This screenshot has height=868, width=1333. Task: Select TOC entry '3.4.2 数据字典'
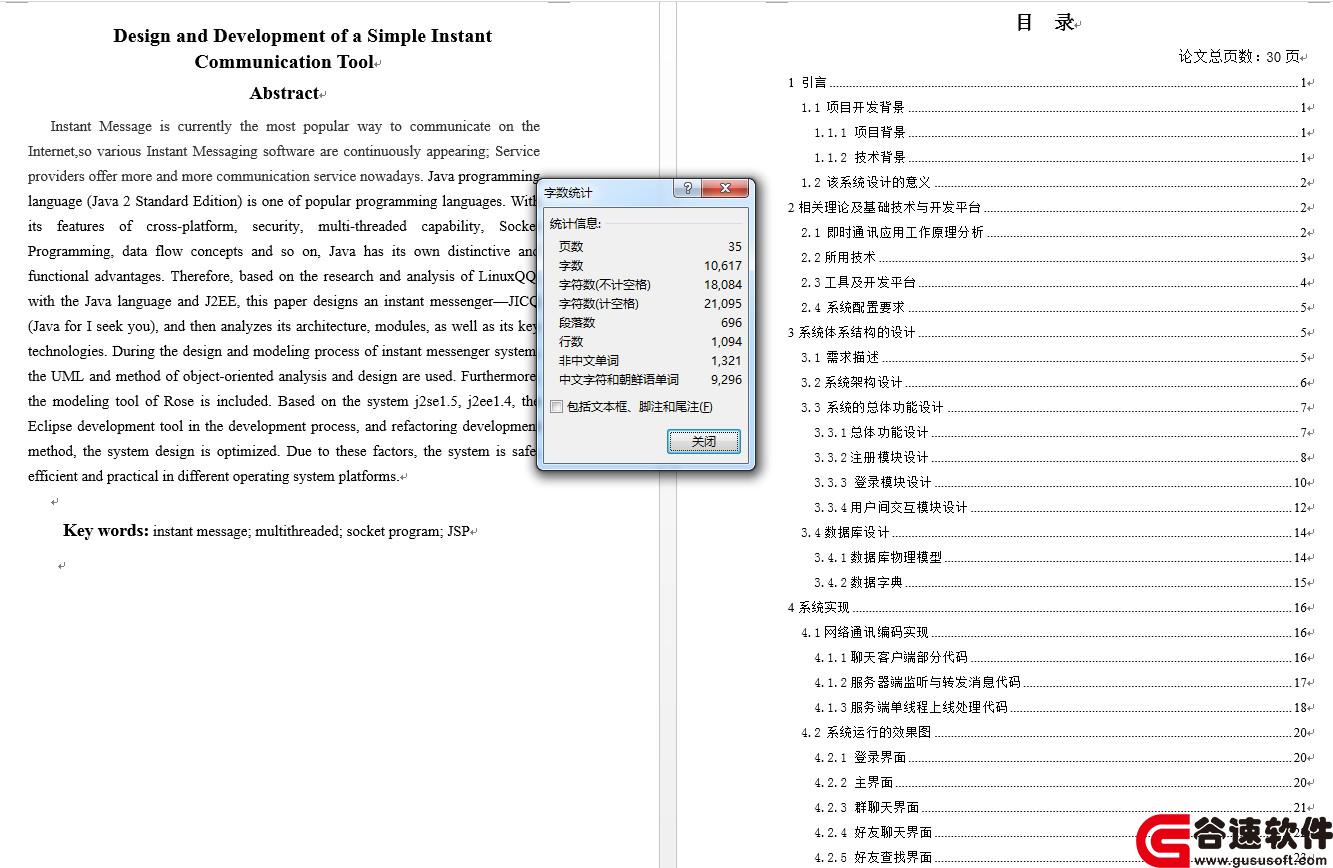click(x=1060, y=582)
